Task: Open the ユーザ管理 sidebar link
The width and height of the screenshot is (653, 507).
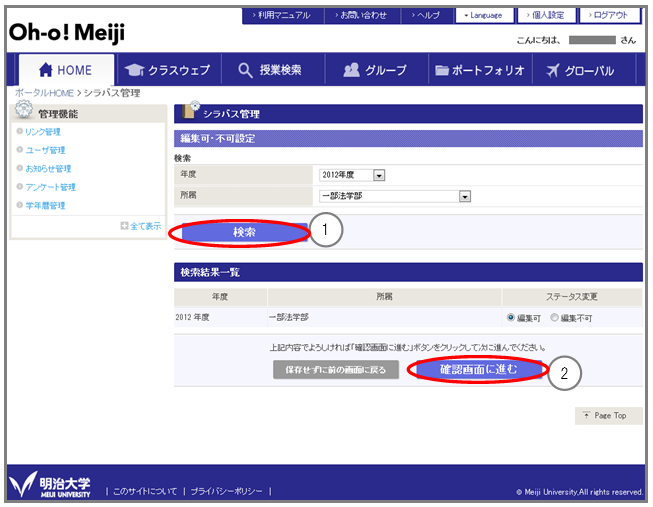Action: 45,150
